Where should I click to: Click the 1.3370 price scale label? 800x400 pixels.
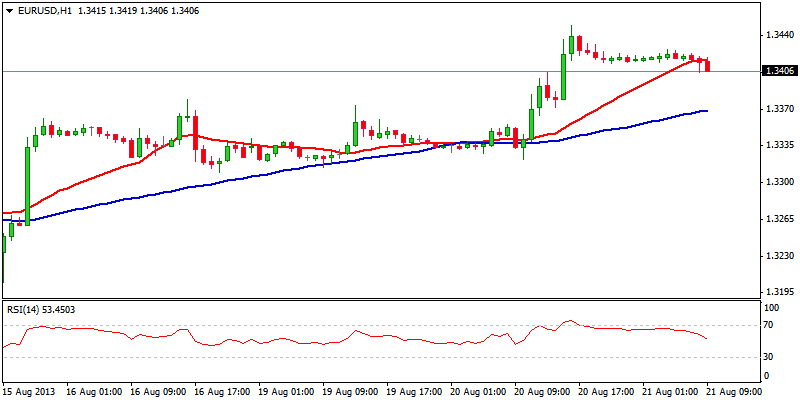click(x=779, y=109)
